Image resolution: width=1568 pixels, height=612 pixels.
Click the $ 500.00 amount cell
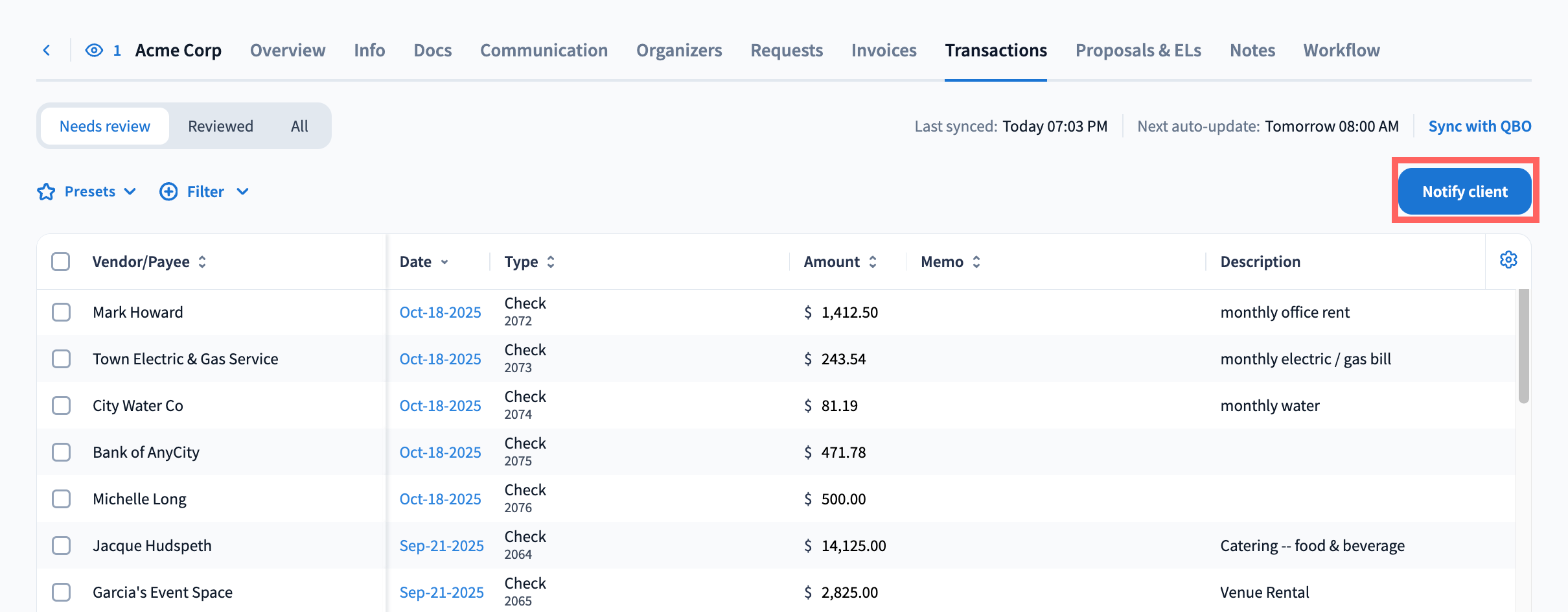[x=835, y=499]
